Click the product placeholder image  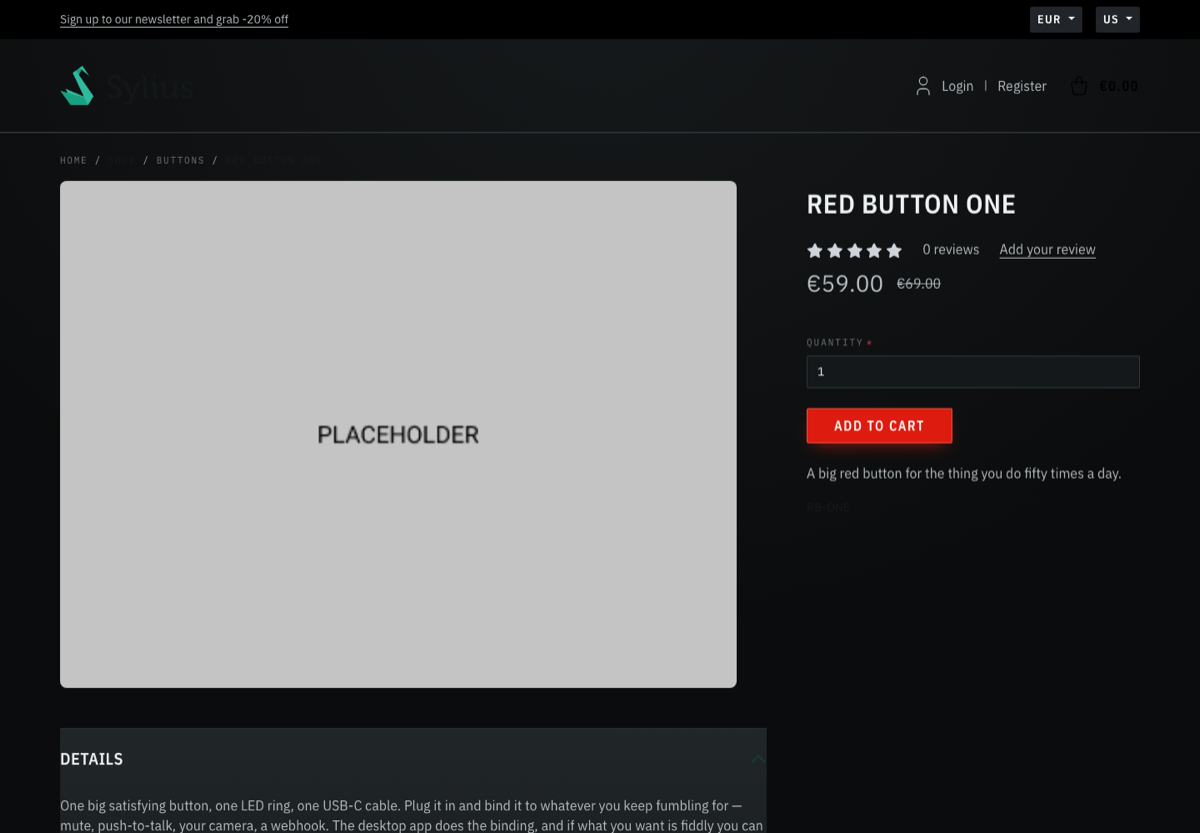pyautogui.click(x=398, y=434)
